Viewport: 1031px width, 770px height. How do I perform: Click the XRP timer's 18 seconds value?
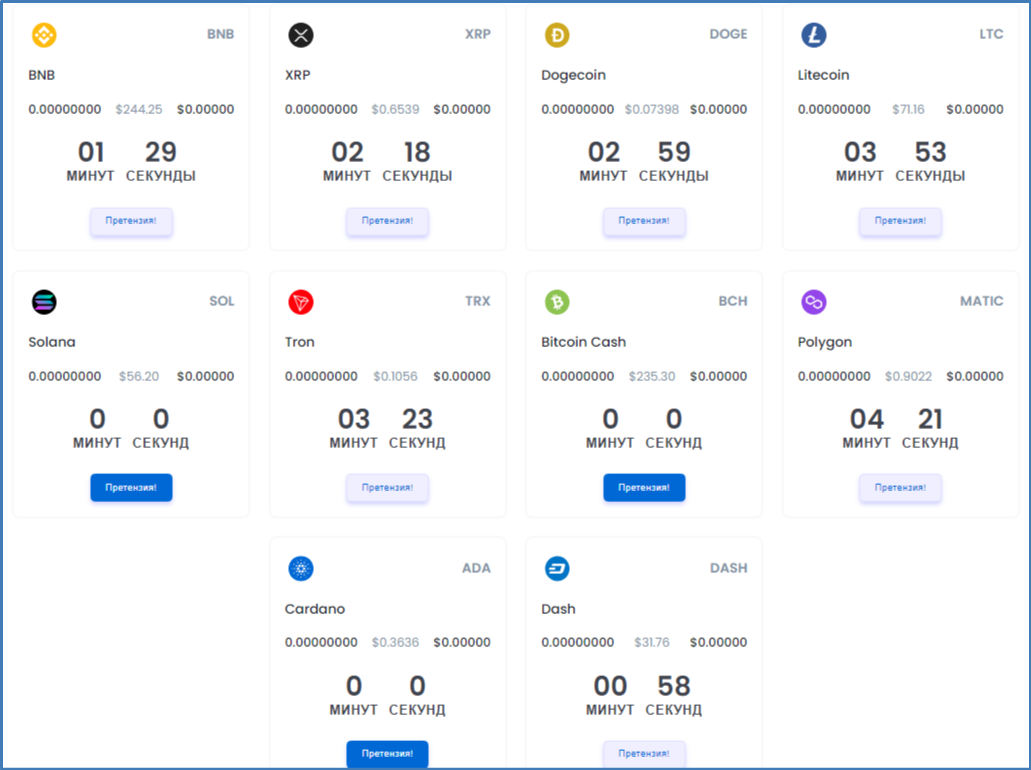coord(417,152)
